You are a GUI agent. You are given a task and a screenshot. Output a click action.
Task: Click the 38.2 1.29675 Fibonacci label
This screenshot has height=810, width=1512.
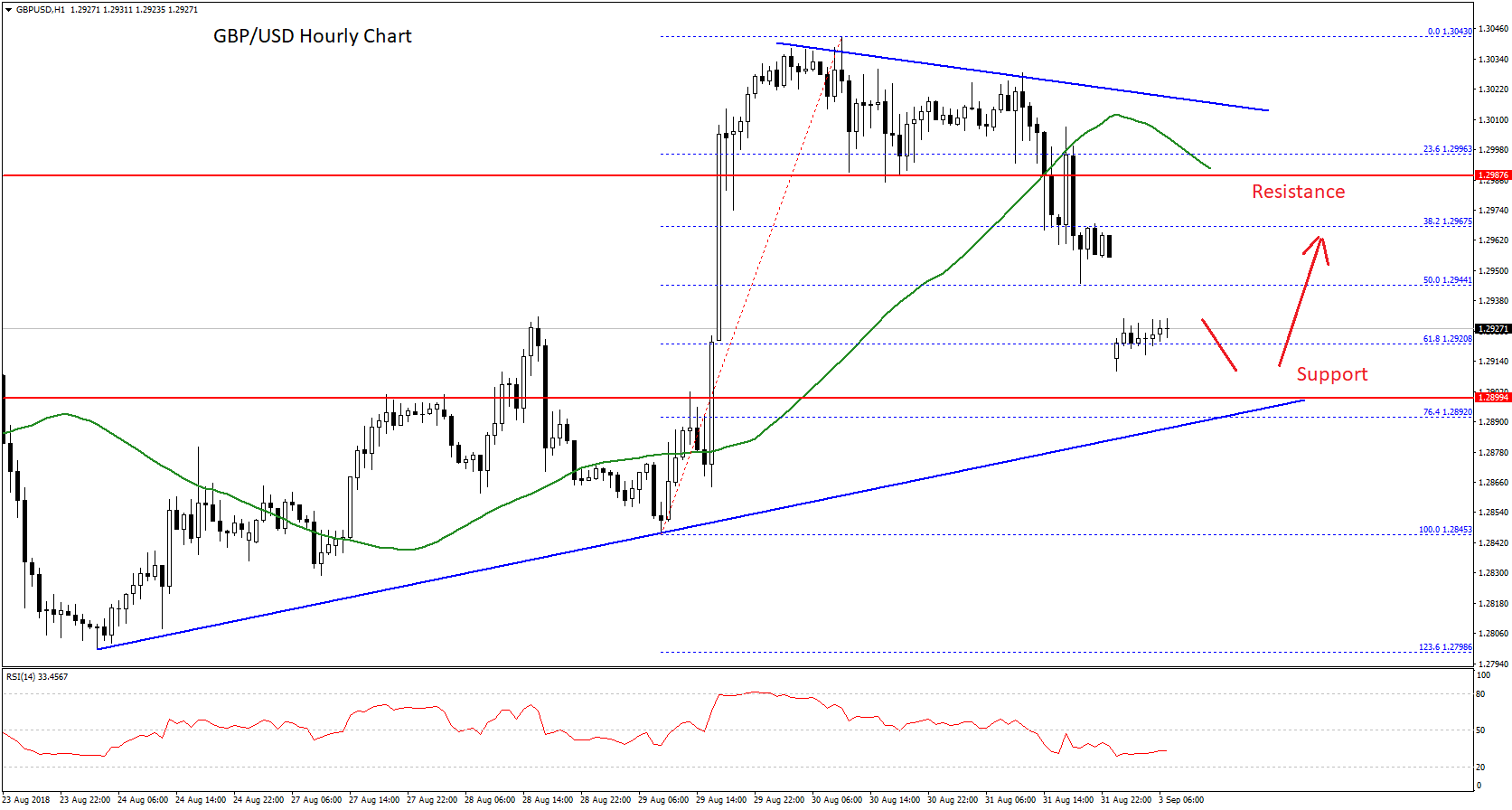click(1447, 221)
